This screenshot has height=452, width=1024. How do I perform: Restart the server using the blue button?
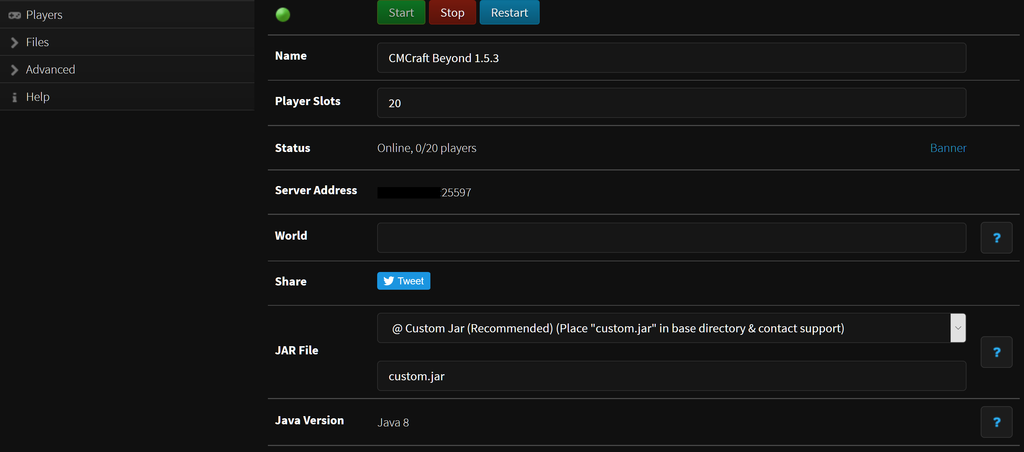(509, 13)
